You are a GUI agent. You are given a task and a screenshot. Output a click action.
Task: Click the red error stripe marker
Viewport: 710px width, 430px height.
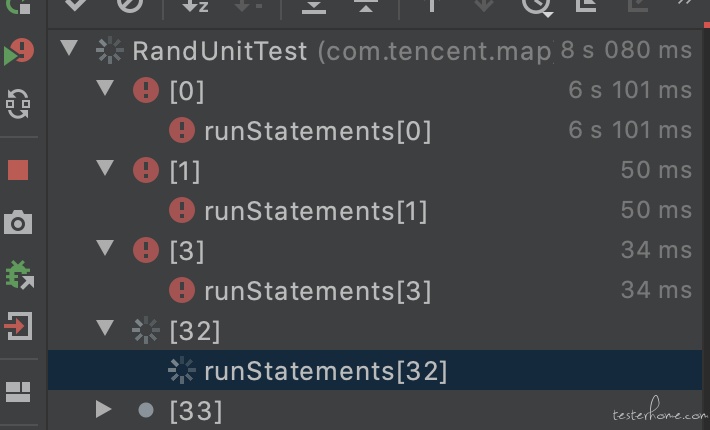click(707, 25)
